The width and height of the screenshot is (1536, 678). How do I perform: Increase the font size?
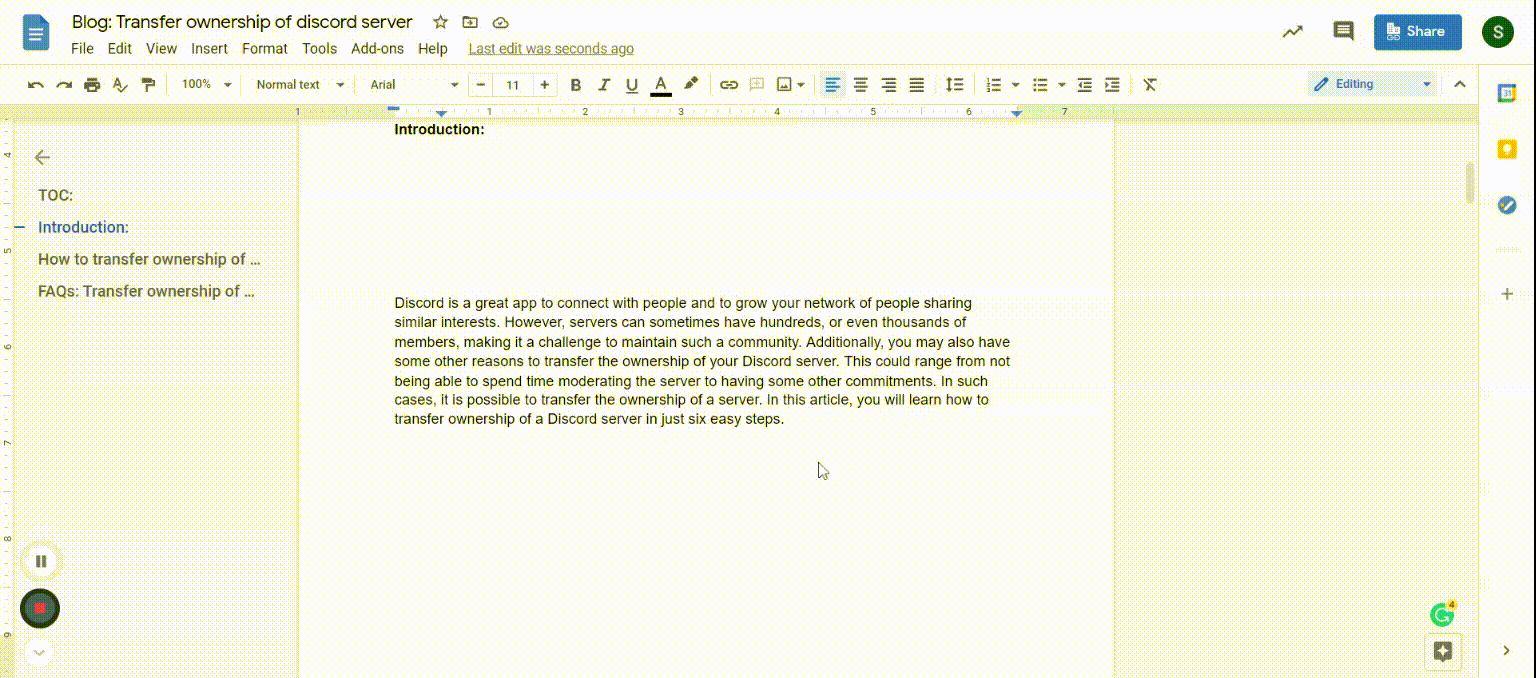(544, 85)
